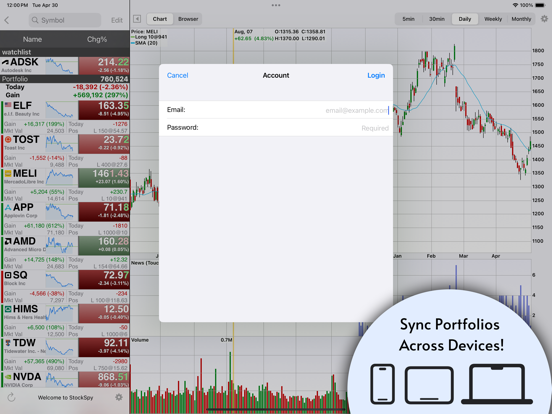
Task: Click the Symbol search field
Action: 65,20
